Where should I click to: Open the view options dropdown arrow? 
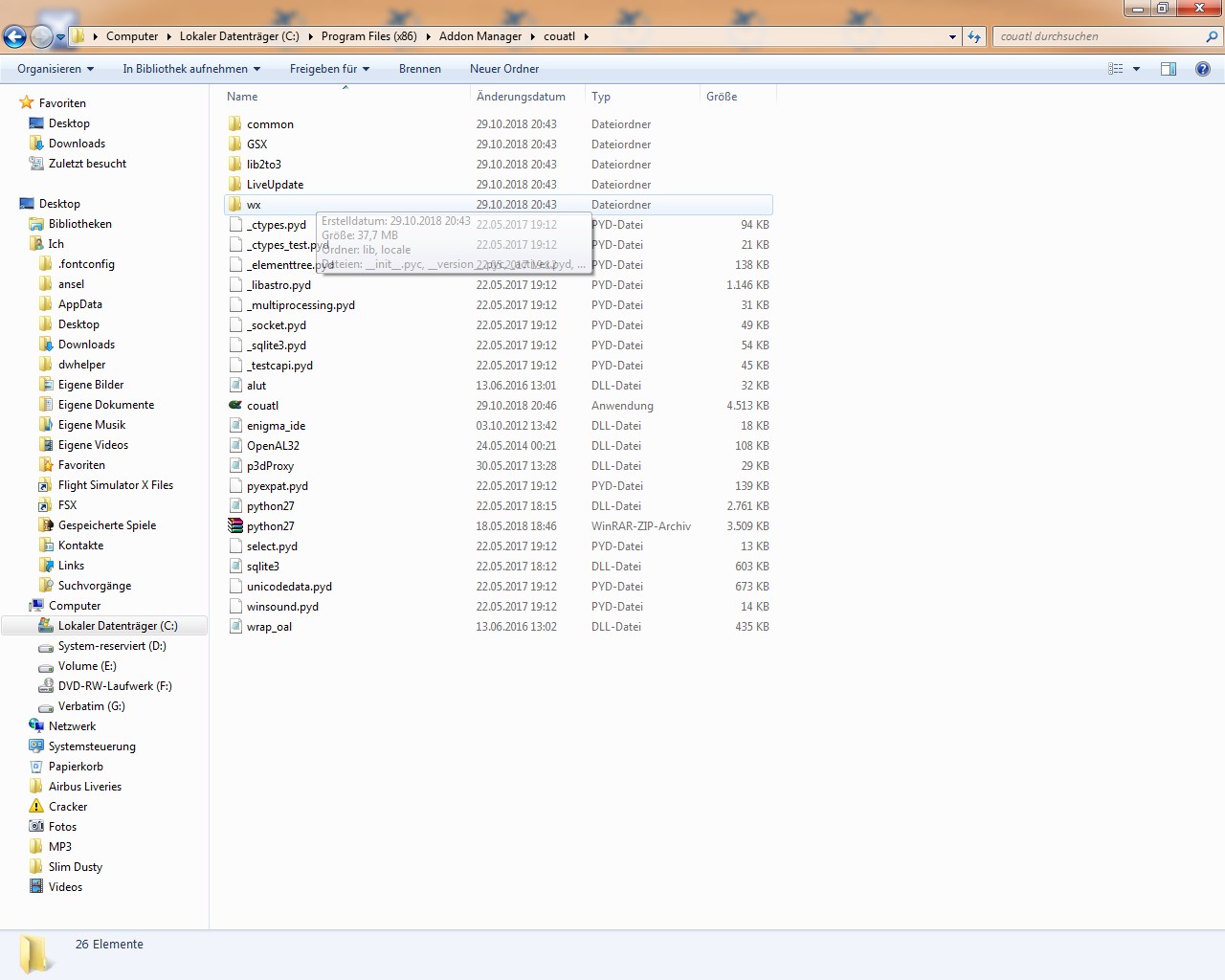[1136, 69]
